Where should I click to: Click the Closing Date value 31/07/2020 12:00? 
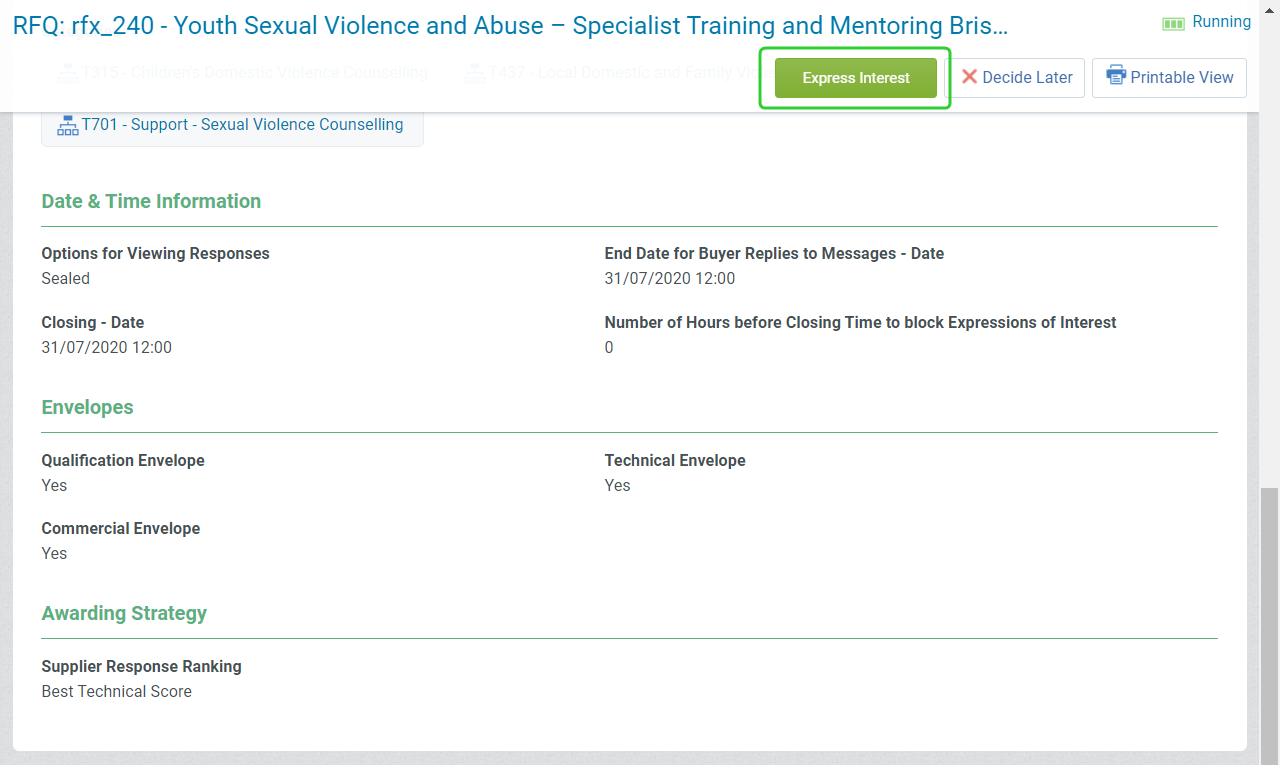(106, 348)
